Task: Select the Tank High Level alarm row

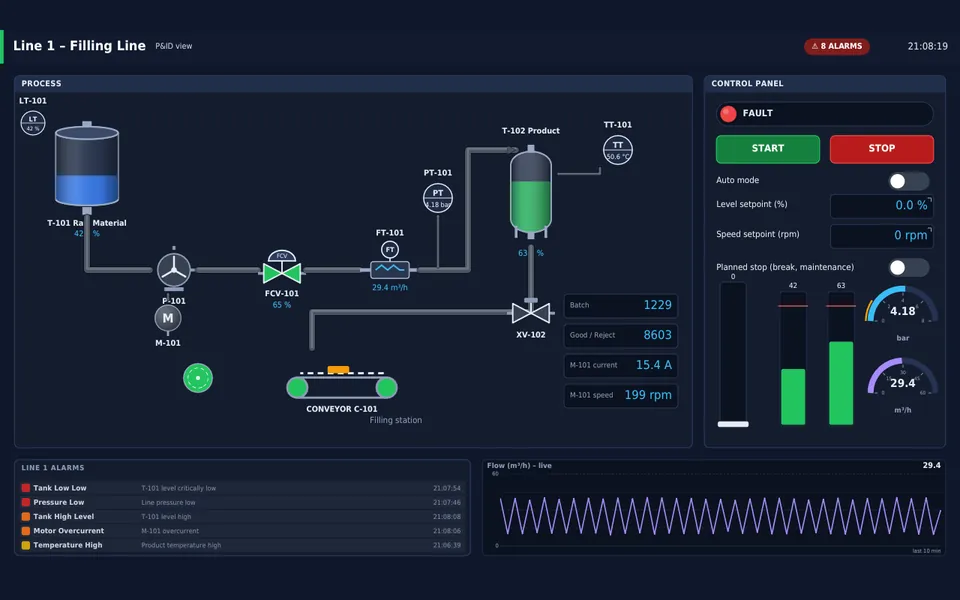Action: (241, 517)
